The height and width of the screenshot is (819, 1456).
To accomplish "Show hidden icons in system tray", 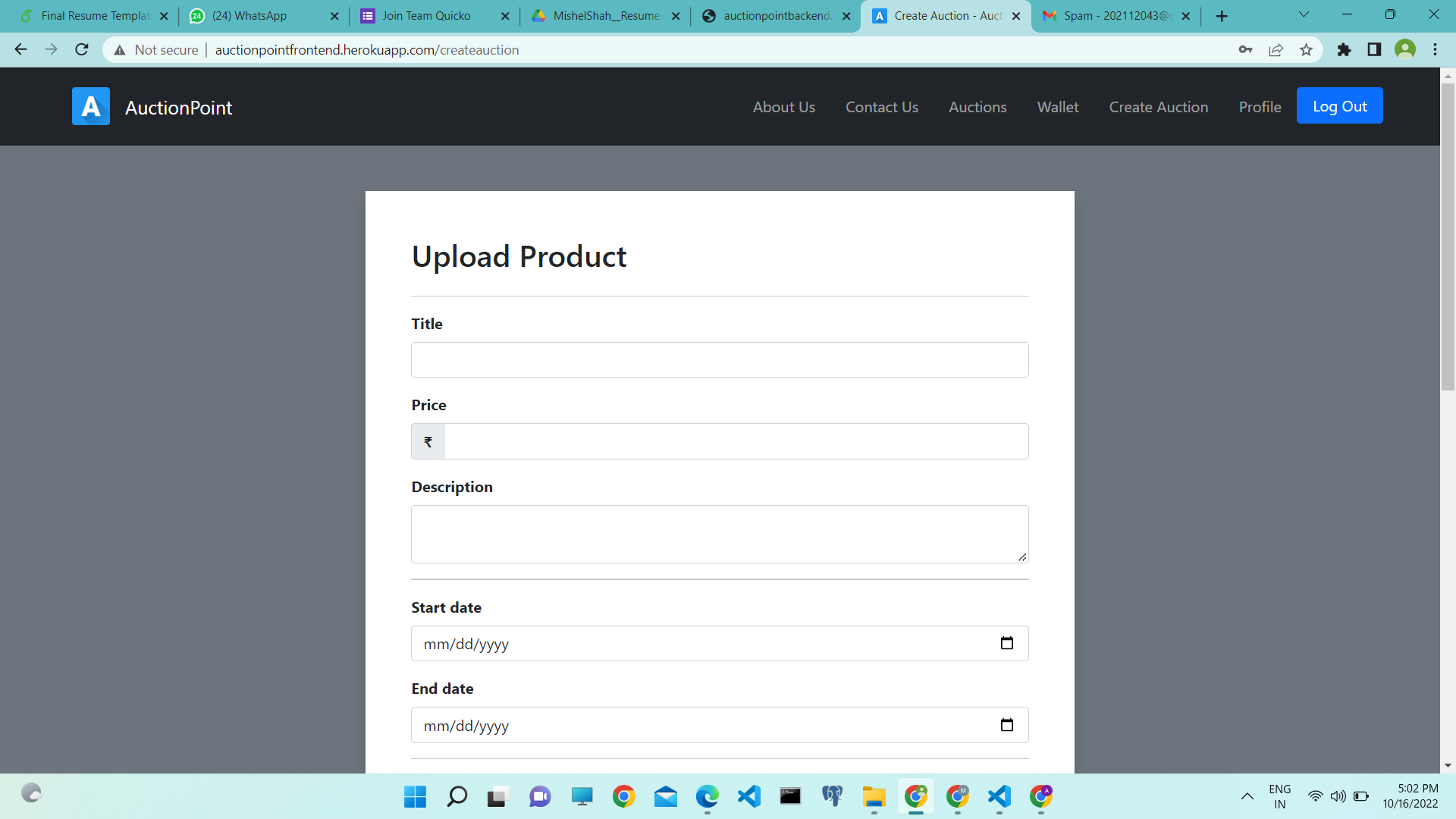I will click(1247, 796).
